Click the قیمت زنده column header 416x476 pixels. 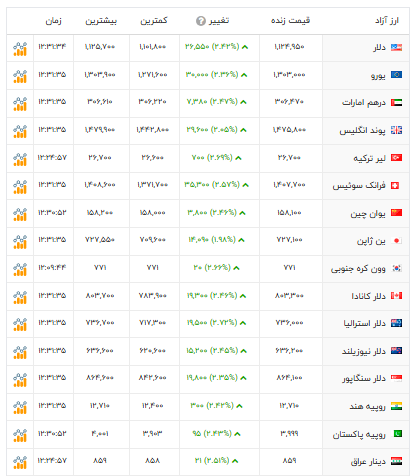[x=290, y=21]
